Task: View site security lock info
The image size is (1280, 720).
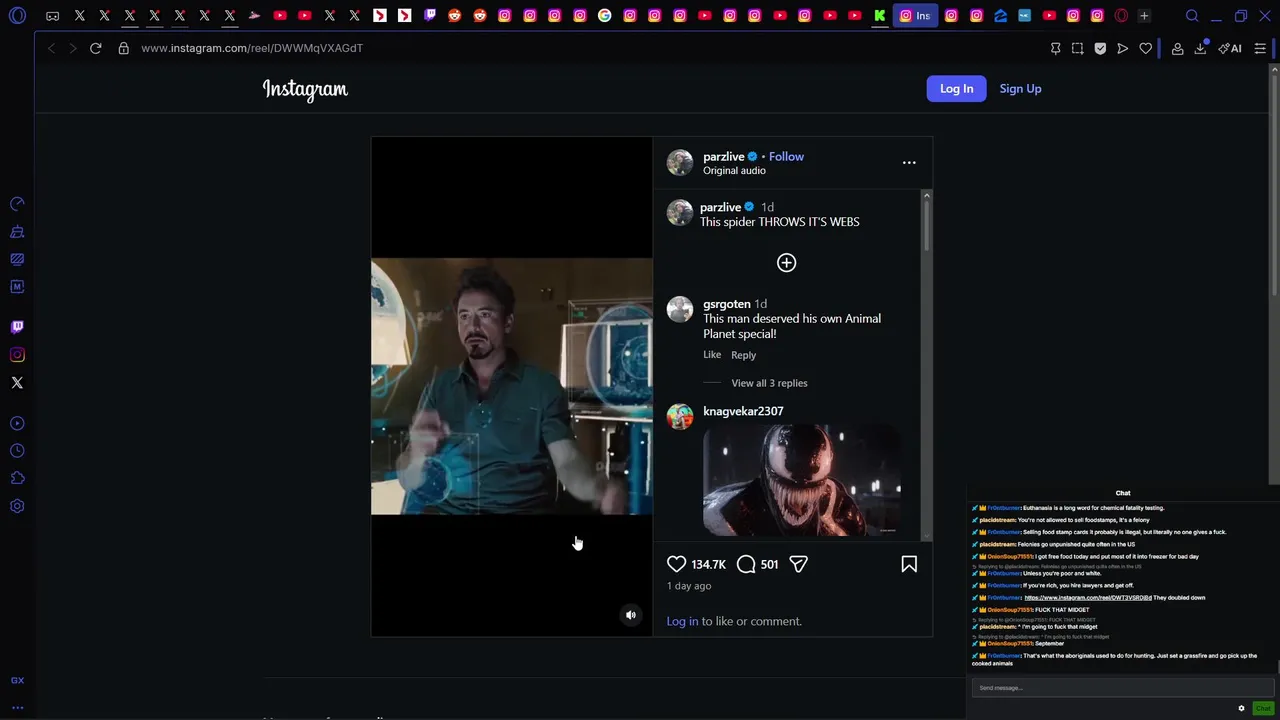Action: pos(124,48)
